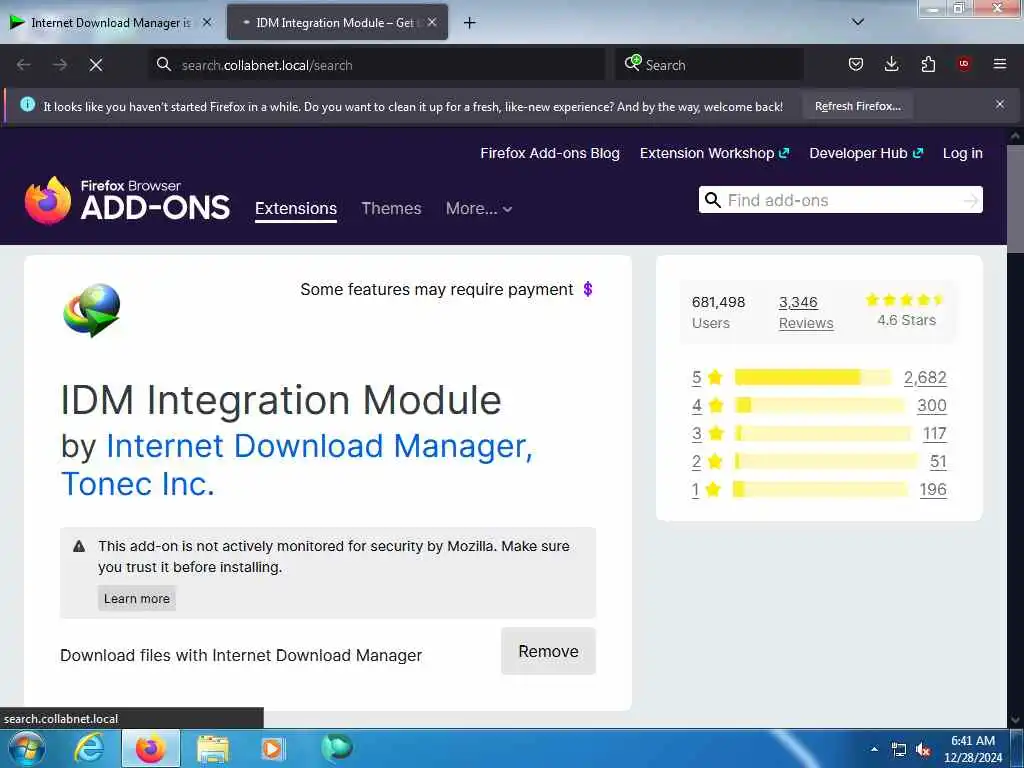Click the Firefox Browser Add-ons logo
Image resolution: width=1024 pixels, height=768 pixels.
click(x=127, y=200)
